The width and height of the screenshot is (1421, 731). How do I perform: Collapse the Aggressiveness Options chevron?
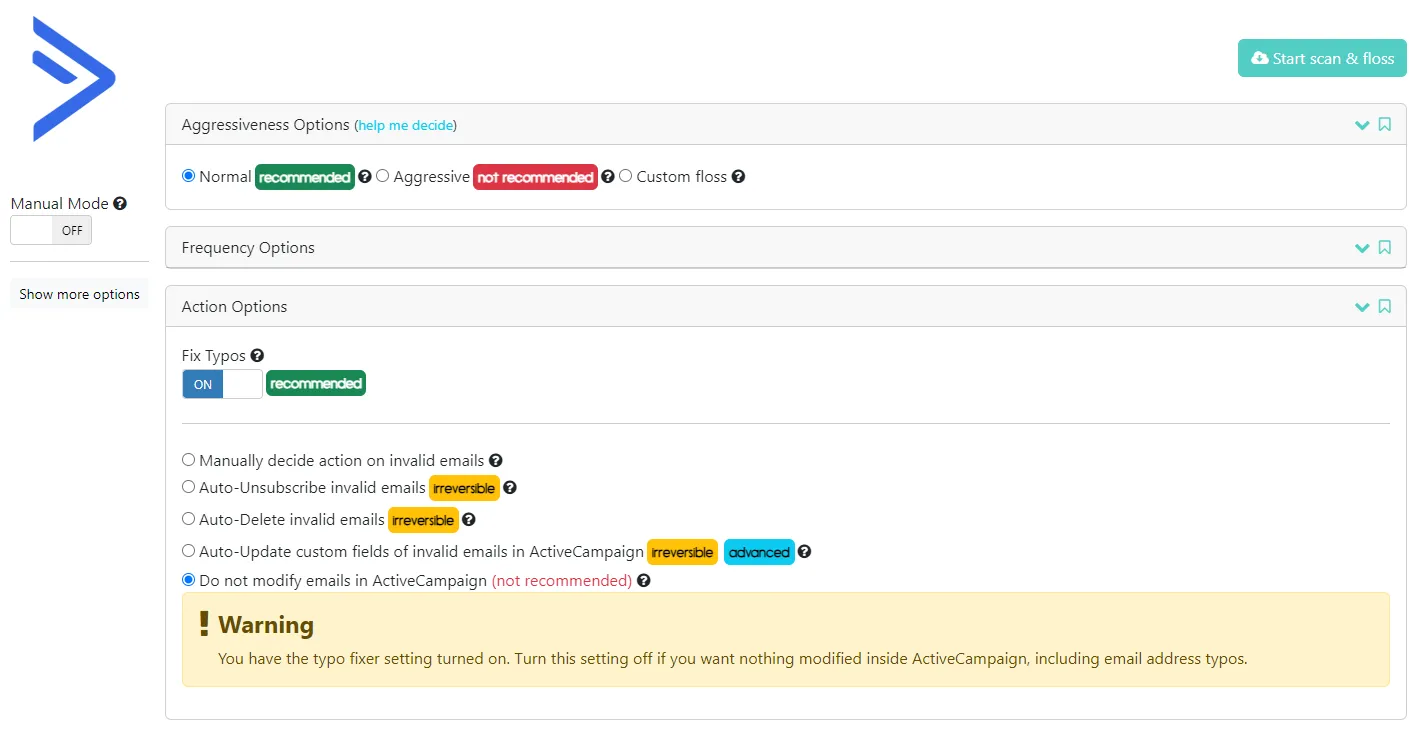[x=1361, y=125]
